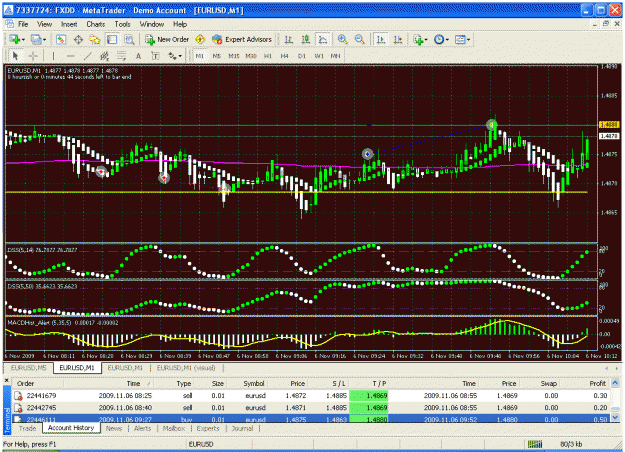
Task: Toggle the Navigator window icon
Action: (95, 39)
